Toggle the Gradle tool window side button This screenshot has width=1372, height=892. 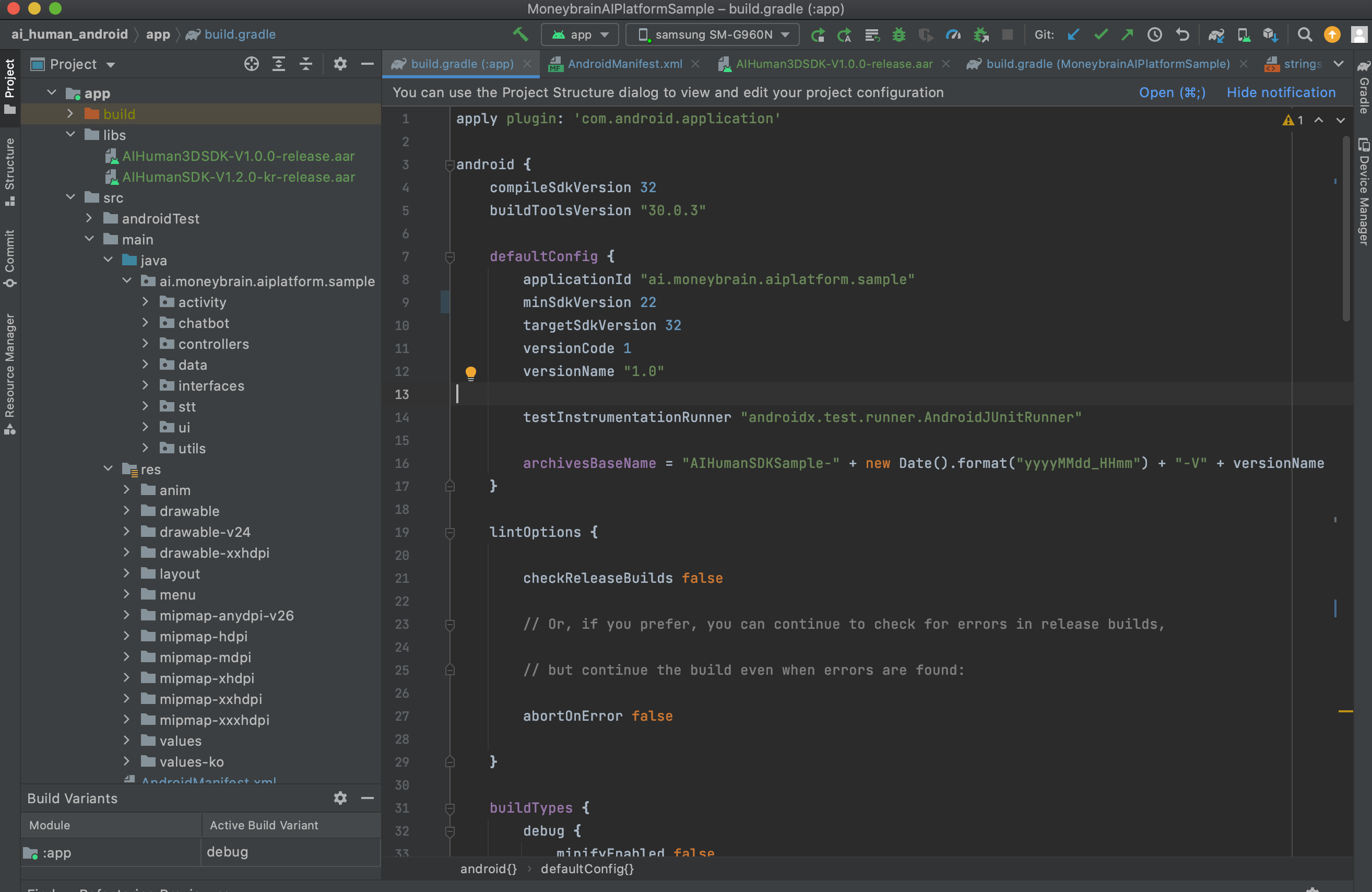(x=1363, y=87)
